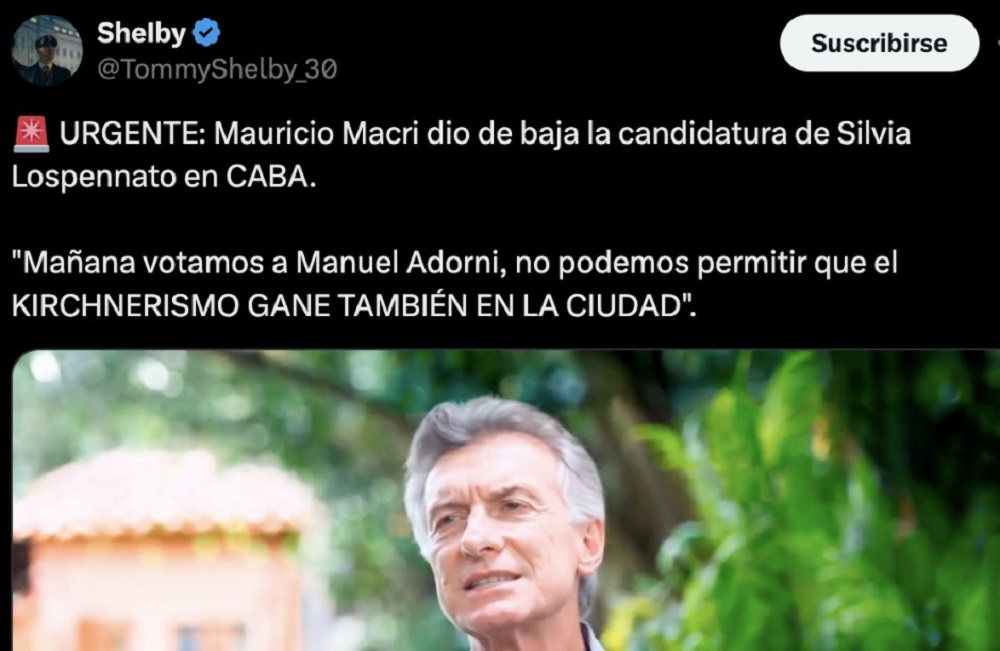Click the gray-haired man's face in photo

click(x=504, y=523)
